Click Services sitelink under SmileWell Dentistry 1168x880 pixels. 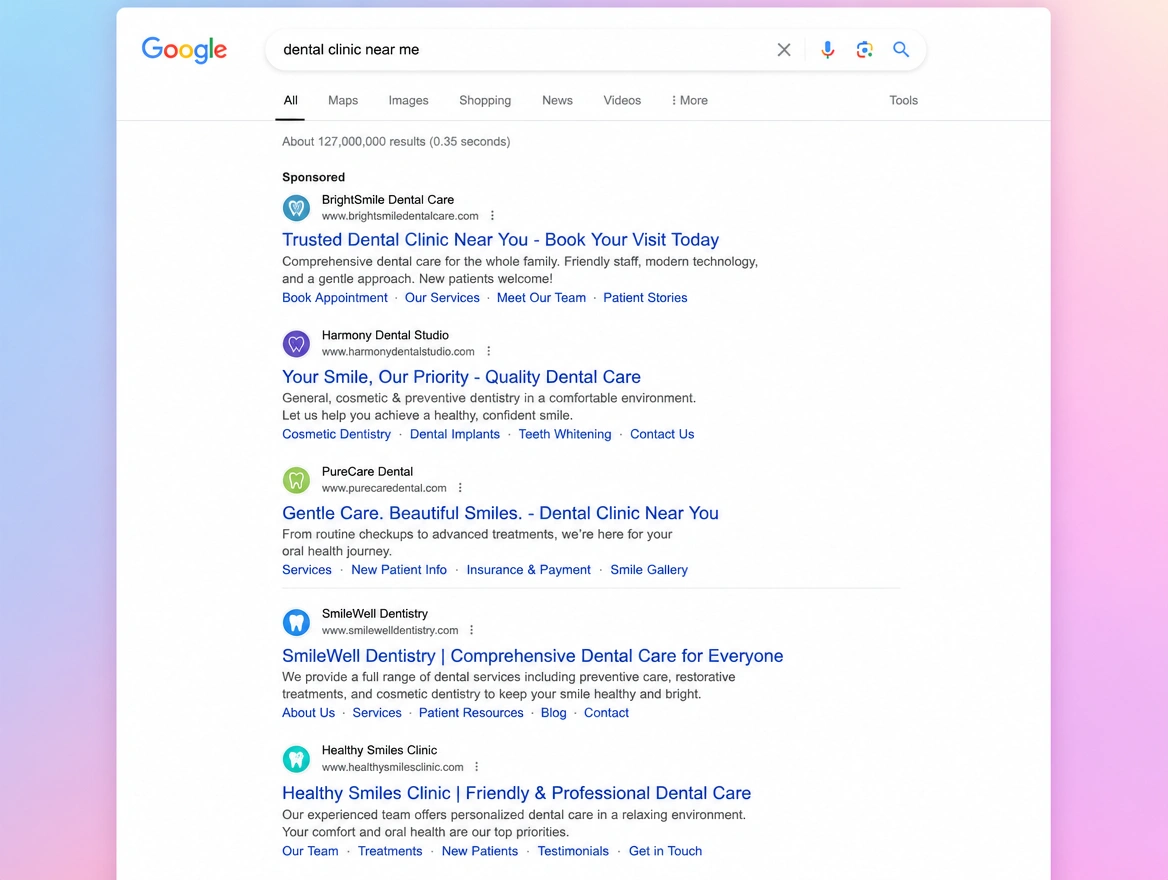(377, 713)
